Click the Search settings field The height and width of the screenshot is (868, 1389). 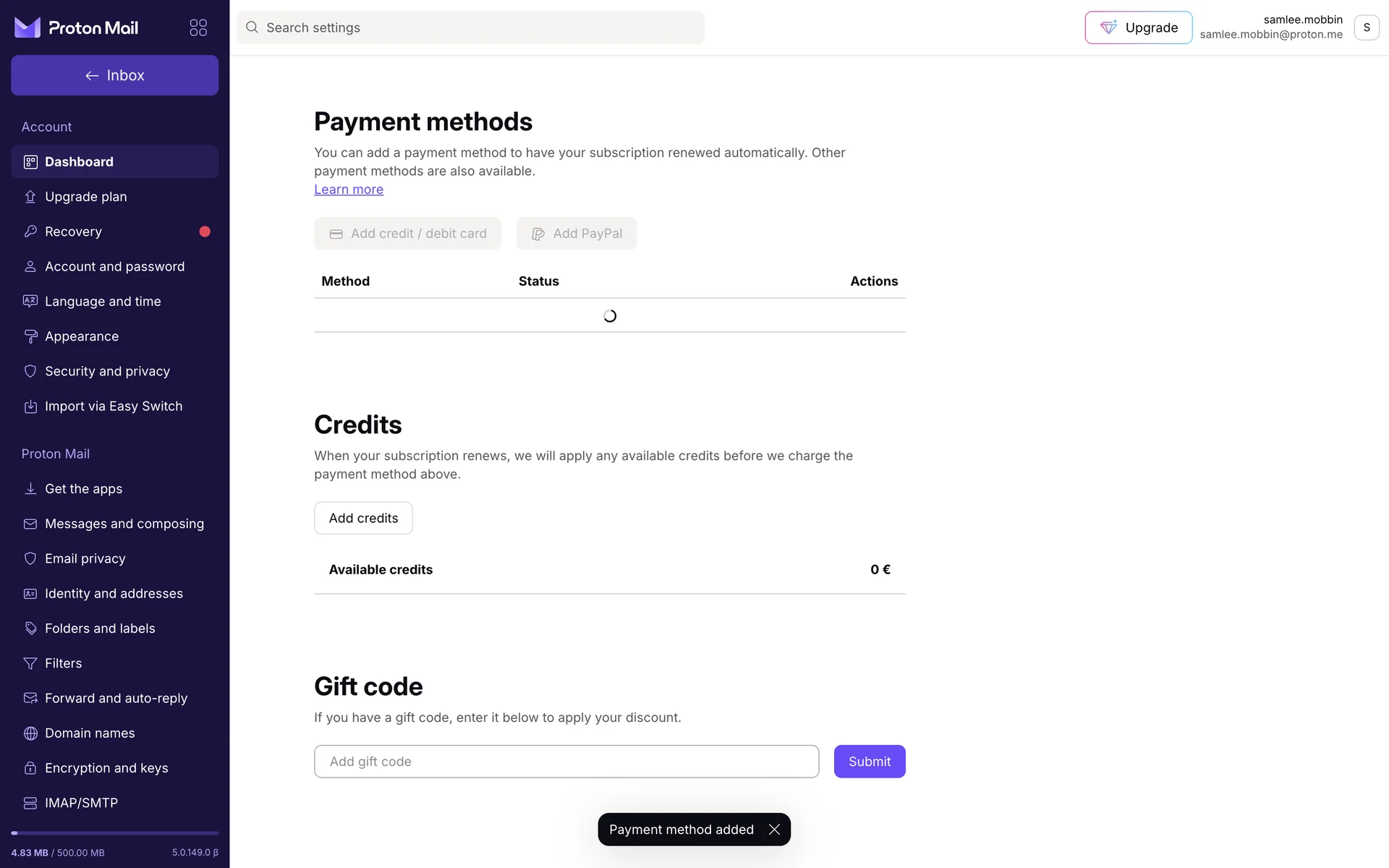tap(477, 27)
